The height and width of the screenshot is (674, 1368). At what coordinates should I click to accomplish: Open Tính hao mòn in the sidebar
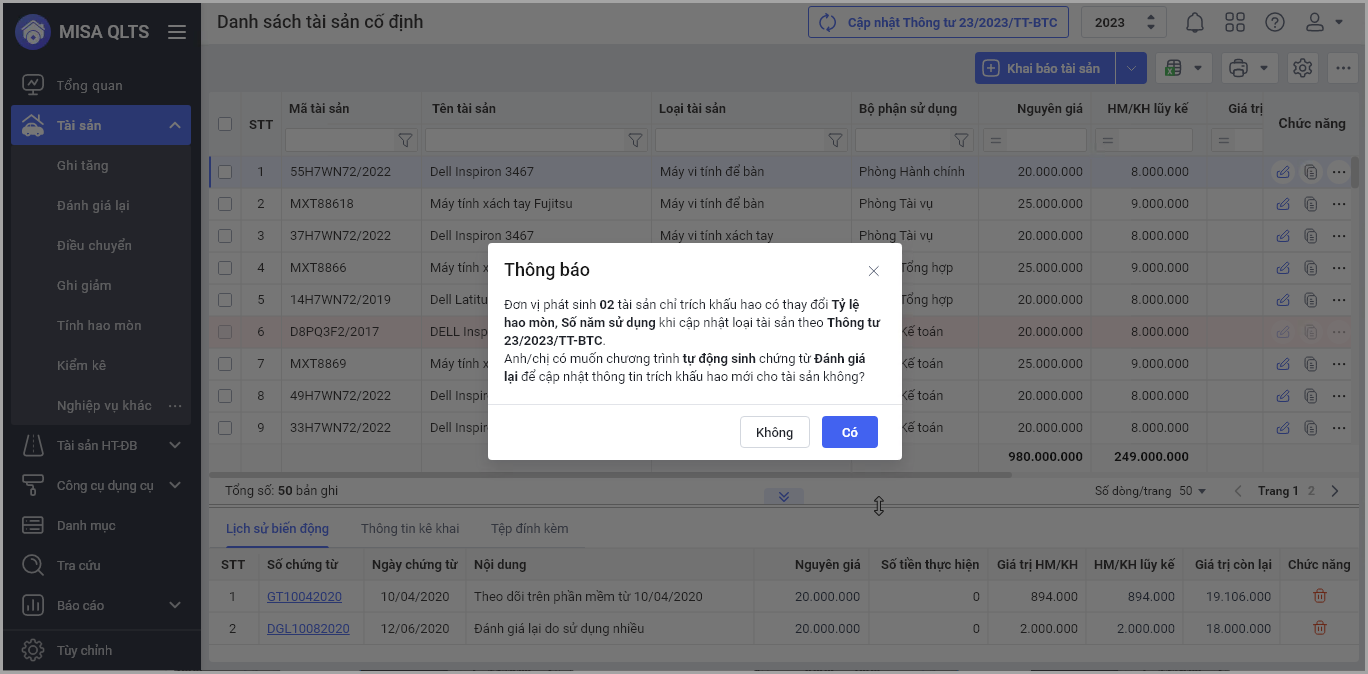(x=99, y=325)
